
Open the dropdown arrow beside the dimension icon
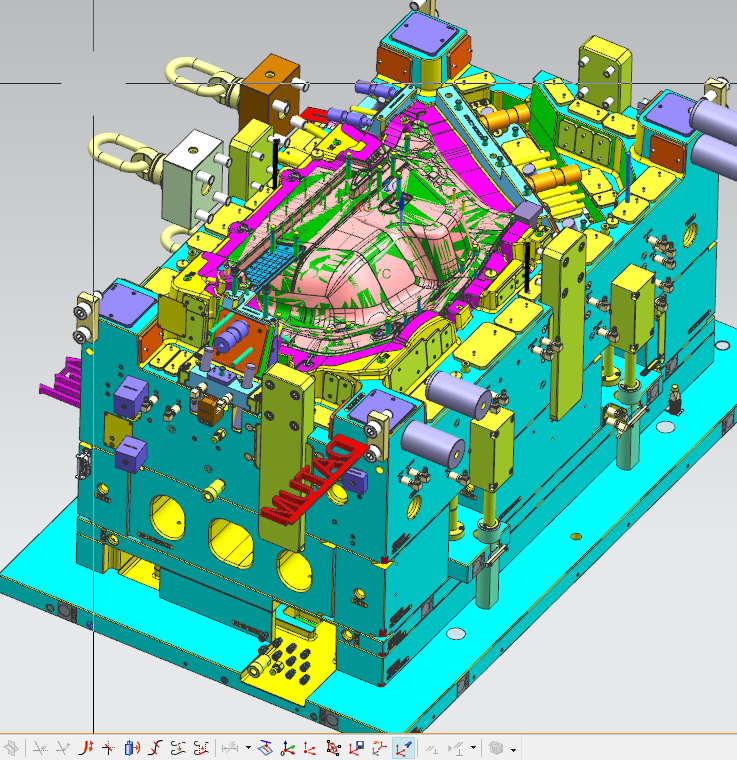[248, 748]
